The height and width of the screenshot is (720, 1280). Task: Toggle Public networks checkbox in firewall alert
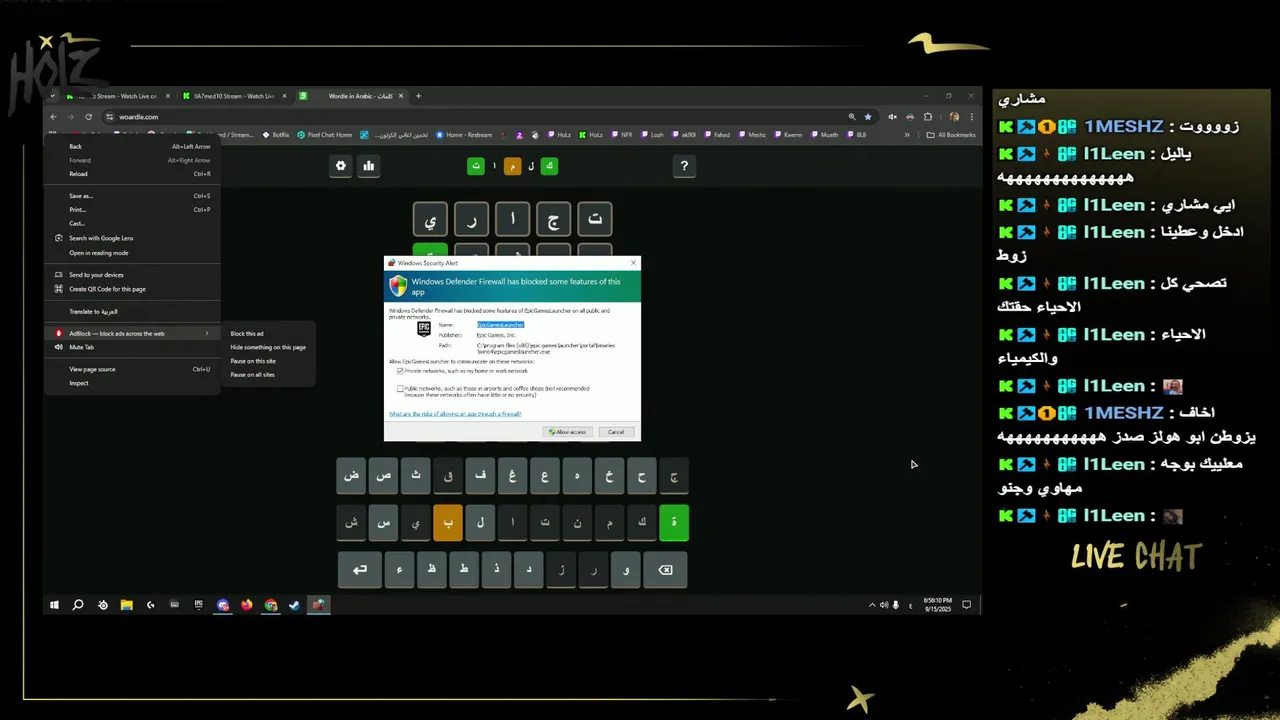point(400,388)
